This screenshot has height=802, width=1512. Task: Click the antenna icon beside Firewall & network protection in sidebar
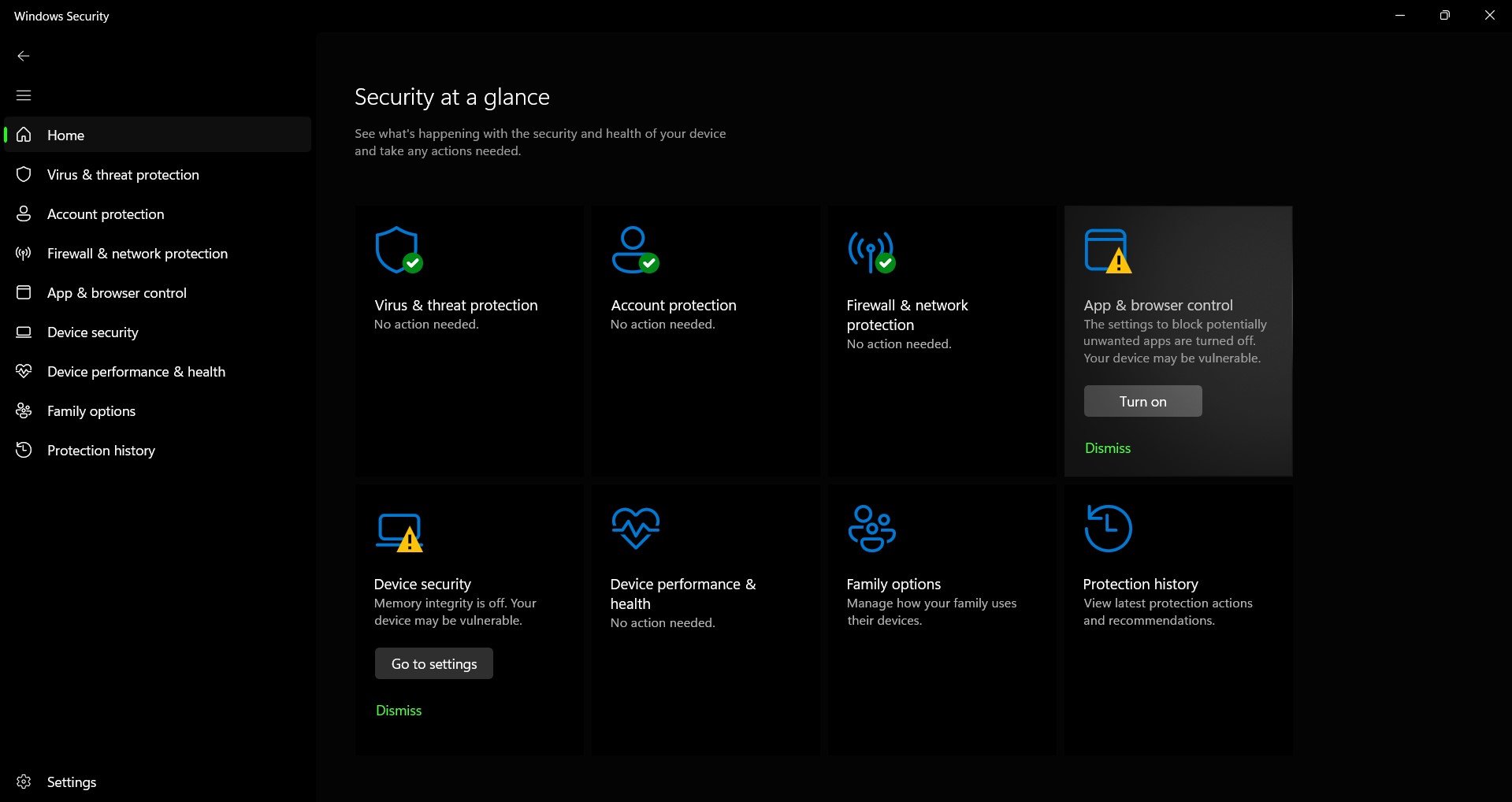[24, 253]
